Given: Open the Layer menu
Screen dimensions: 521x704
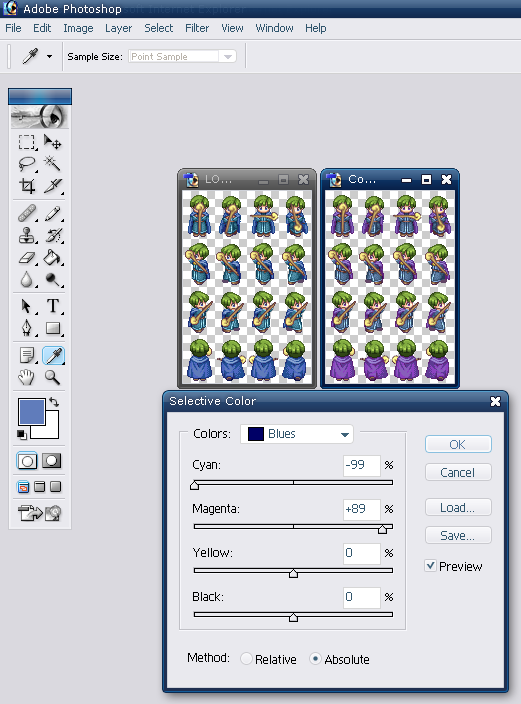Looking at the screenshot, I should click(119, 28).
